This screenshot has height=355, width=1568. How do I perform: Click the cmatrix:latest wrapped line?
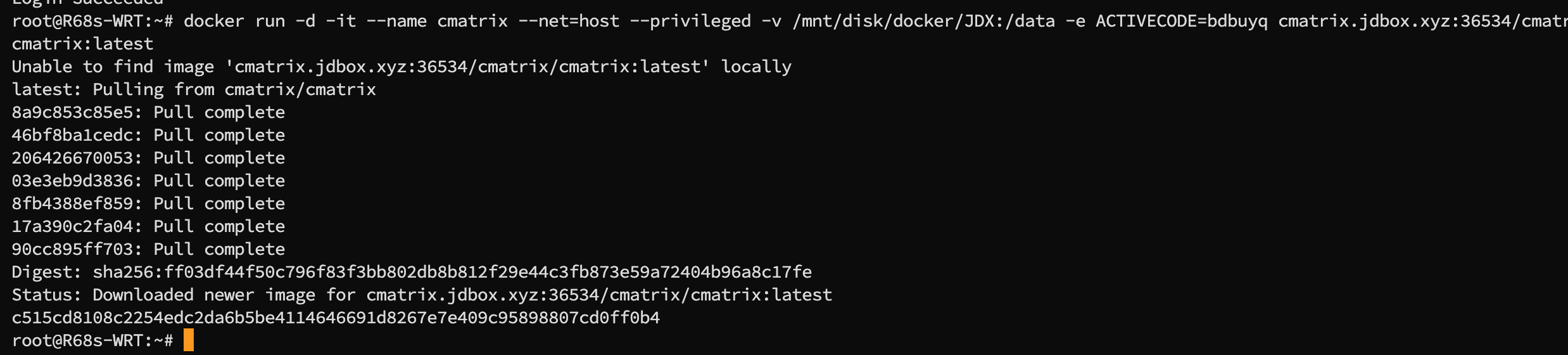click(82, 44)
